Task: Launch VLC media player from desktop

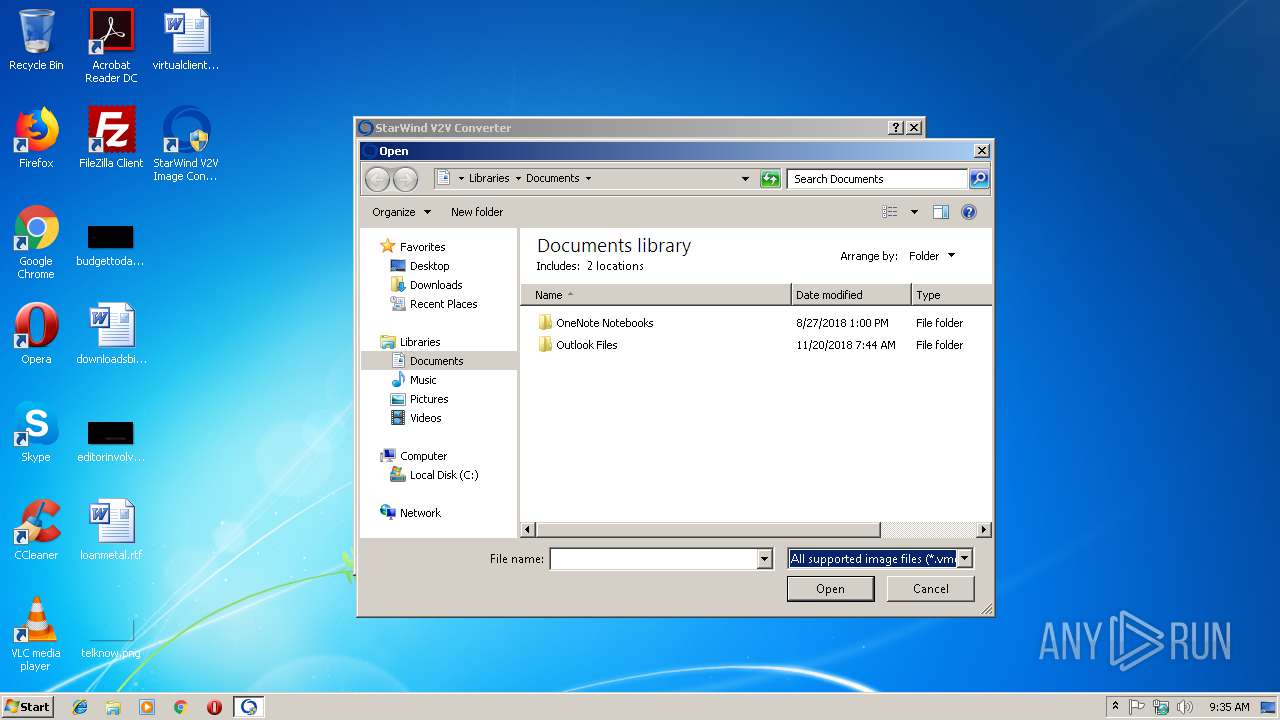Action: tap(36, 634)
